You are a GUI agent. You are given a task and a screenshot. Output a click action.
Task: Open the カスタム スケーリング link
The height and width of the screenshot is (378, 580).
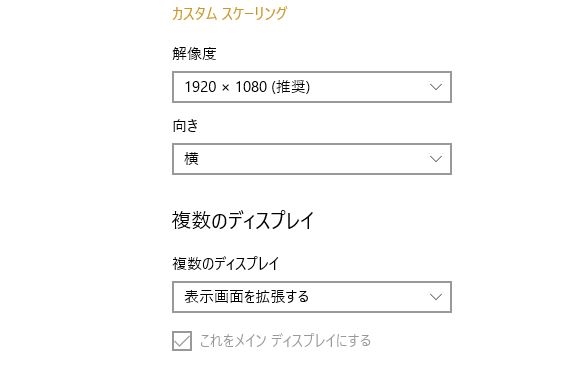pyautogui.click(x=229, y=14)
